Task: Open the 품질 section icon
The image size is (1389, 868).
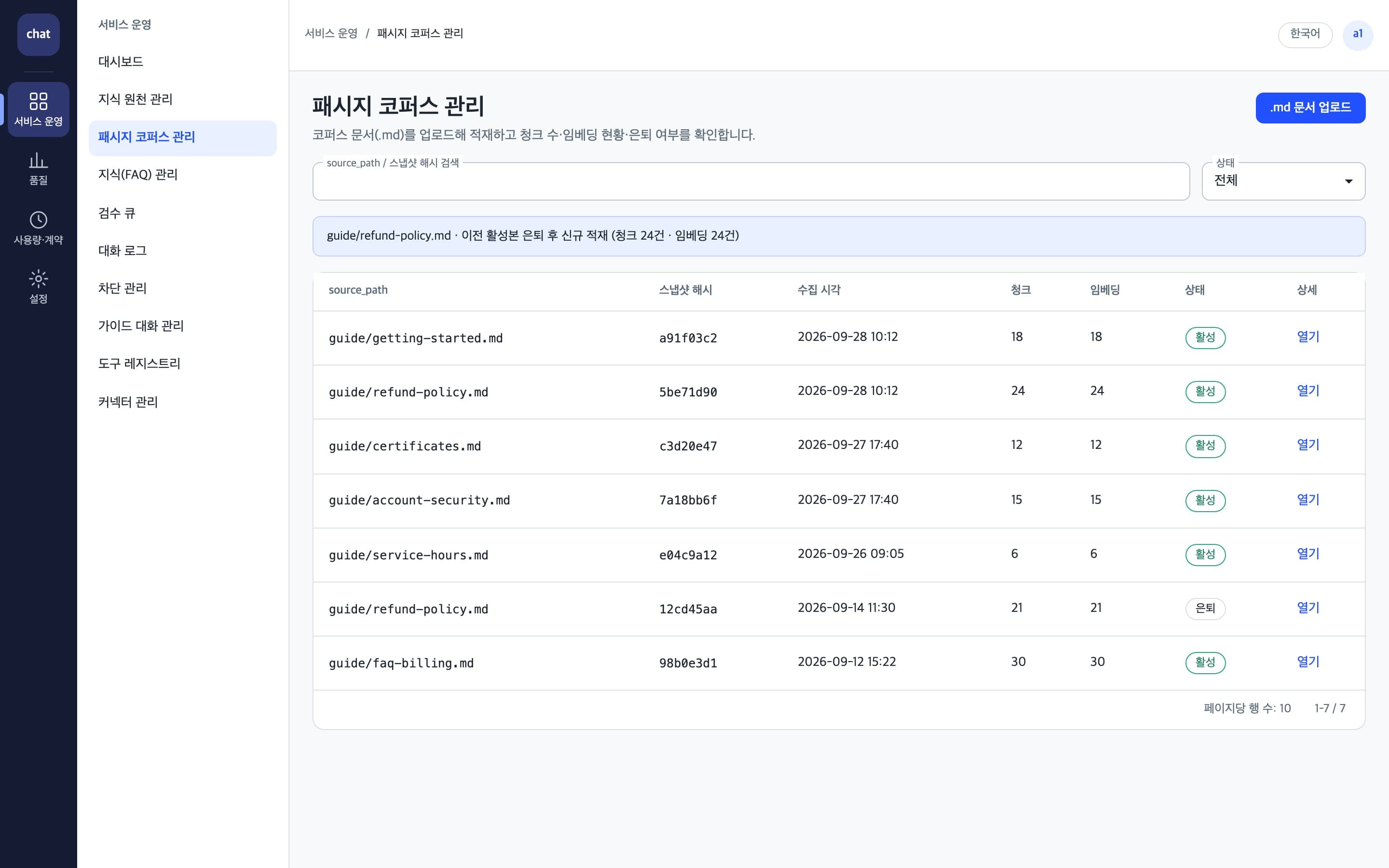Action: (39, 168)
